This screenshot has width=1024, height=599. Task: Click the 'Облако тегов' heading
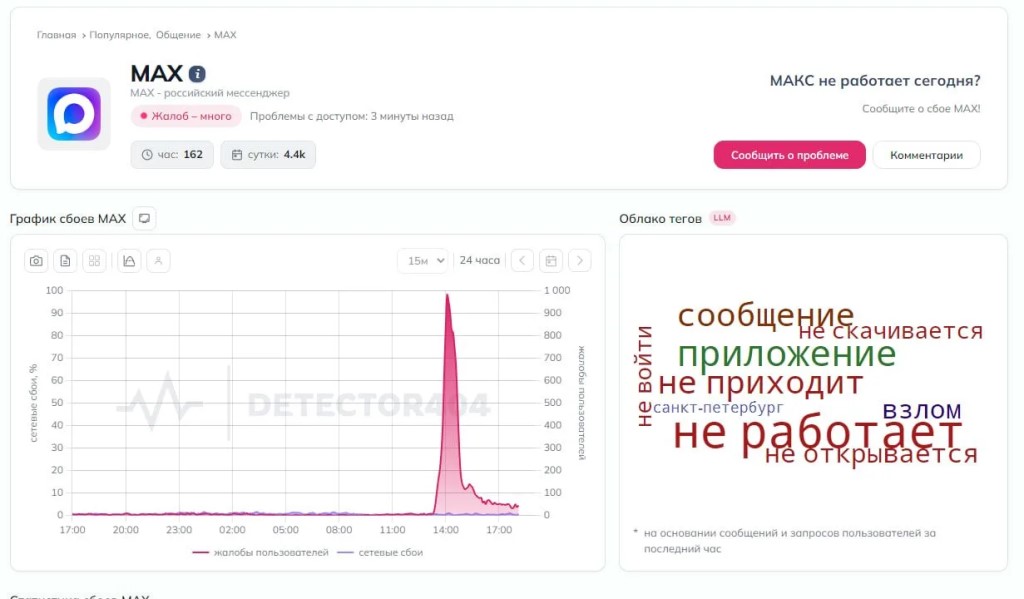point(660,219)
